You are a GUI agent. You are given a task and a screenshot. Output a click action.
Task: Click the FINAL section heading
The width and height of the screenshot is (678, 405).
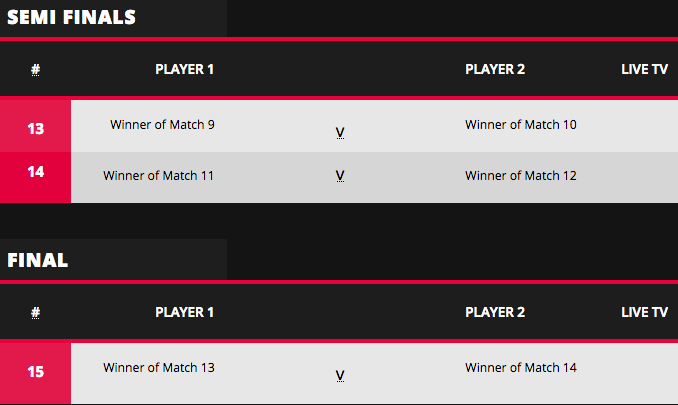click(38, 260)
